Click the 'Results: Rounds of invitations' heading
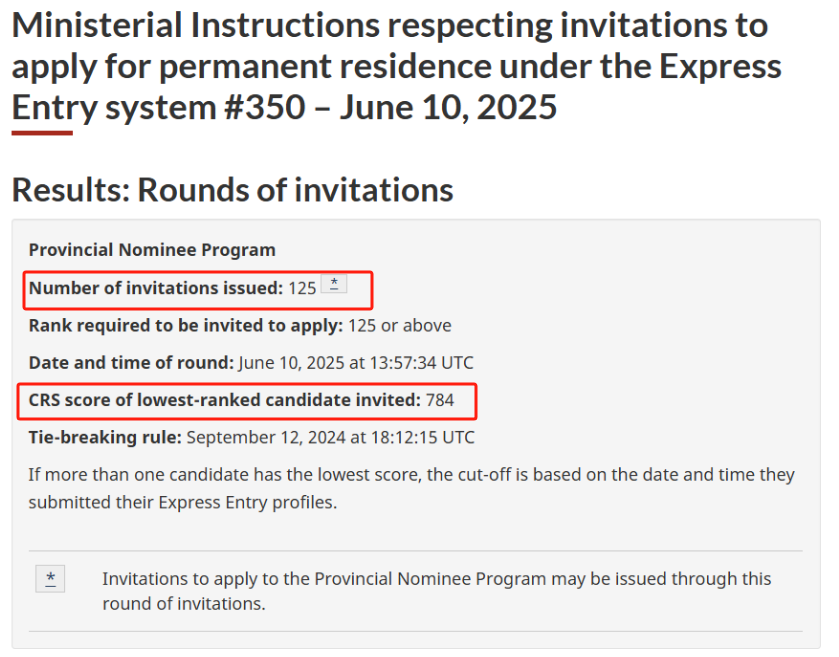Screen dimensions: 839x657 pos(233,190)
